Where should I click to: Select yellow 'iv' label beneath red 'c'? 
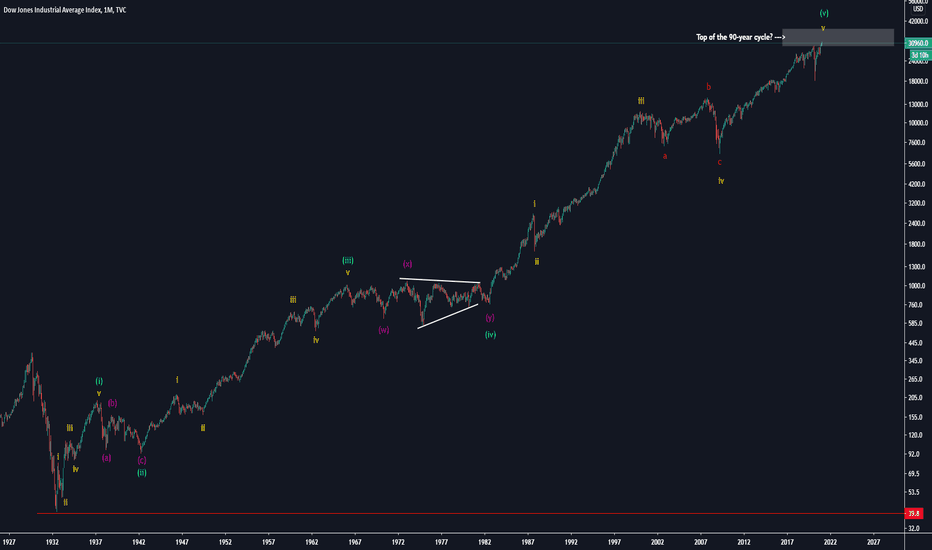(721, 181)
